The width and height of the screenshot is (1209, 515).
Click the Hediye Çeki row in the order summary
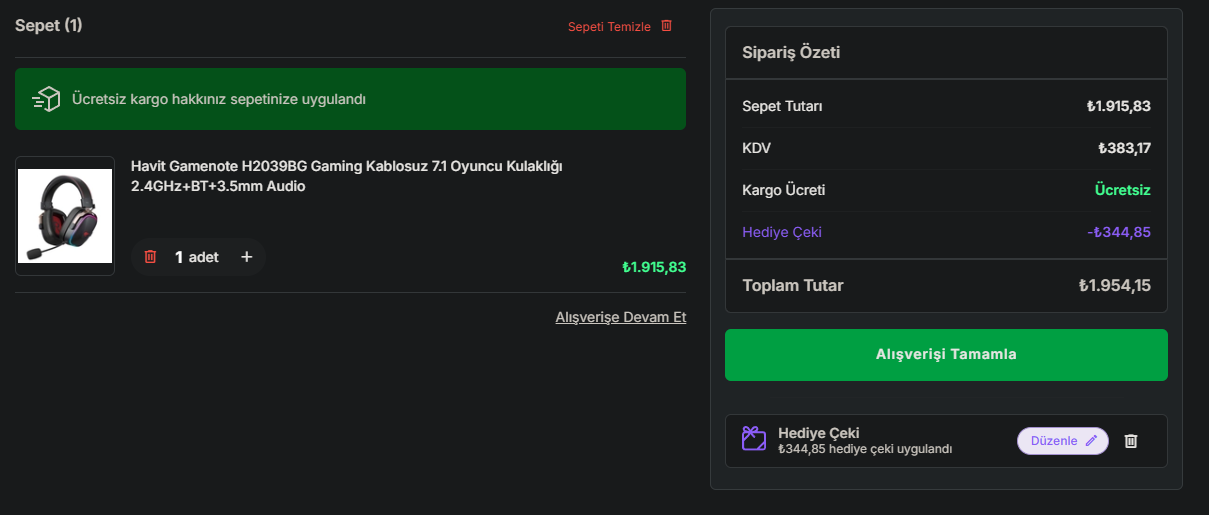pos(946,232)
